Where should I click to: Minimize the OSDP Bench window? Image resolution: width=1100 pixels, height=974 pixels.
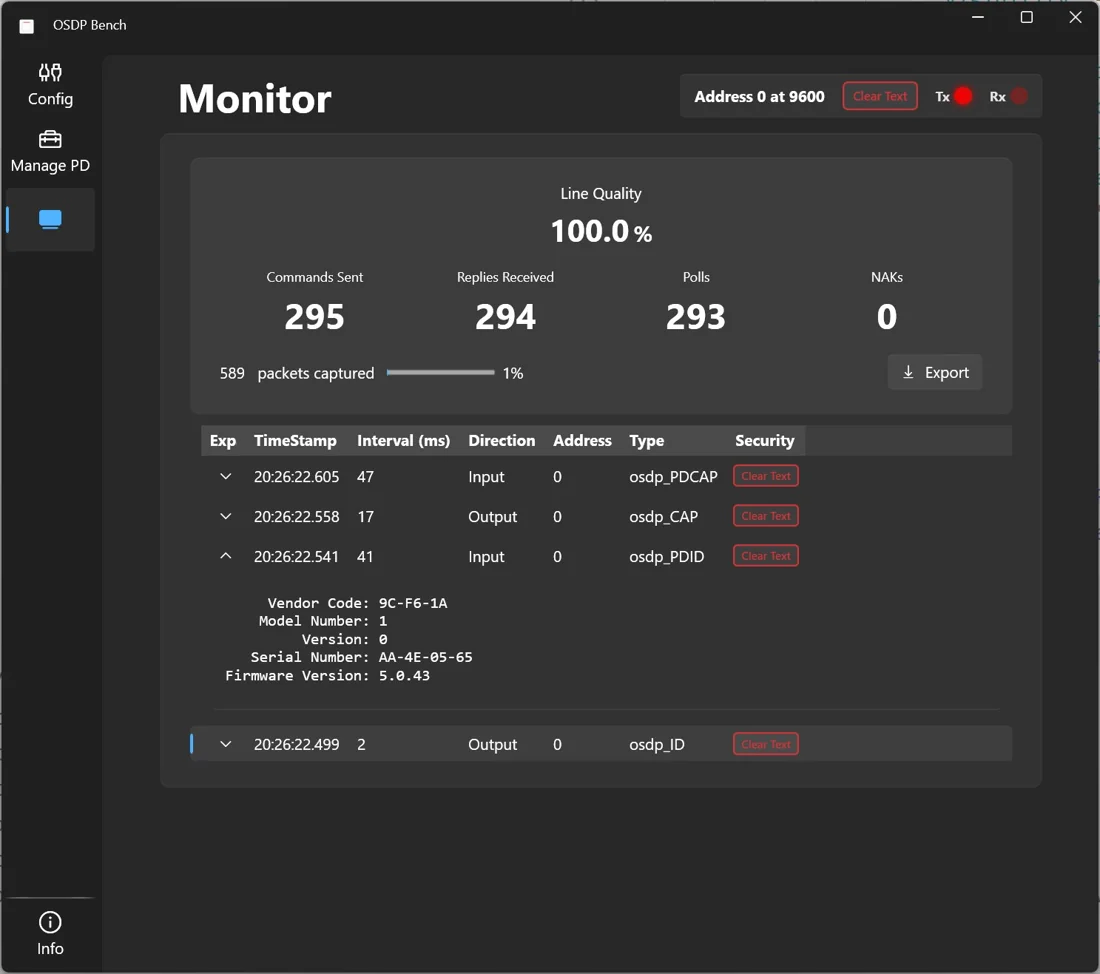click(978, 17)
